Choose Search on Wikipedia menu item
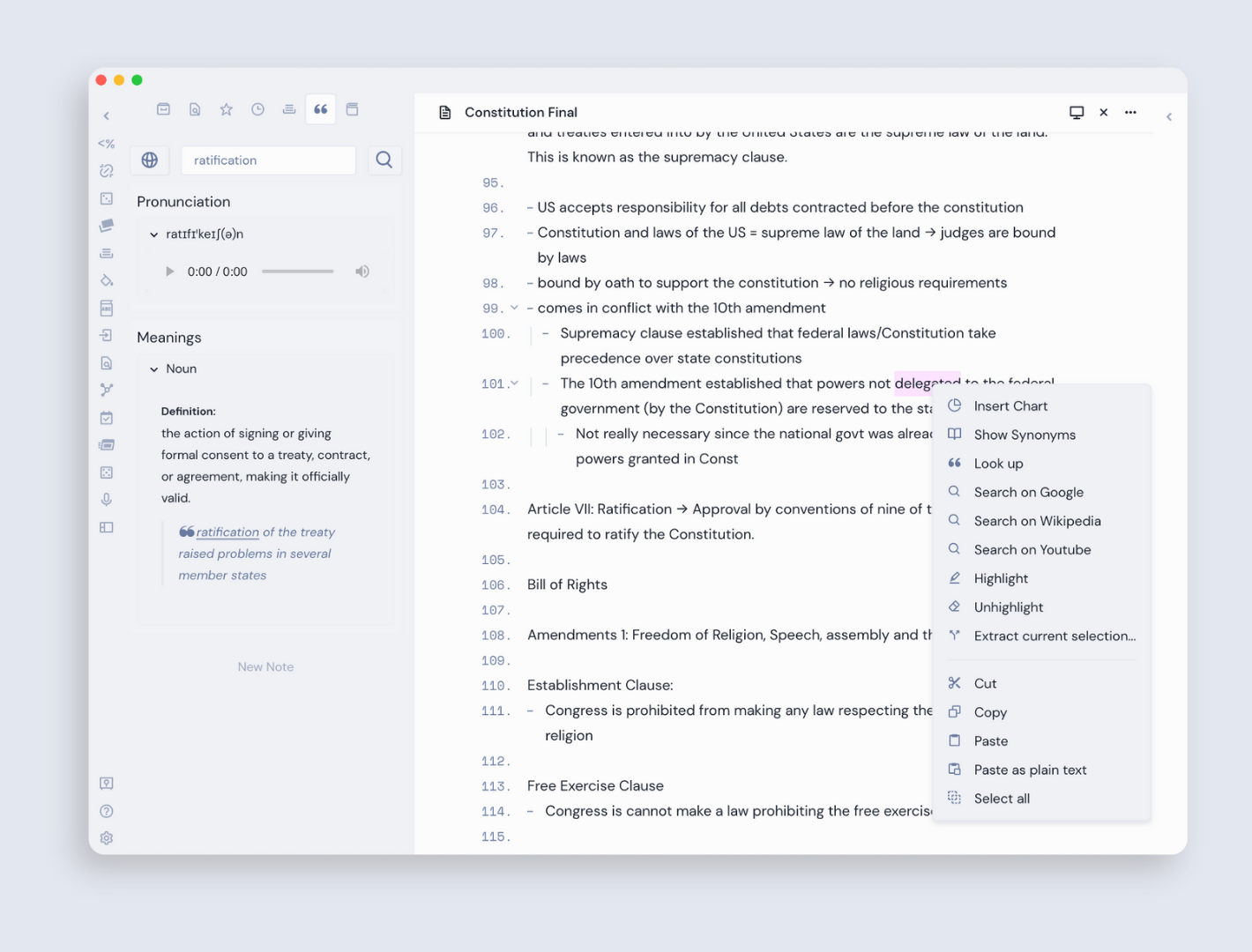This screenshot has height=952, width=1252. [1037, 521]
